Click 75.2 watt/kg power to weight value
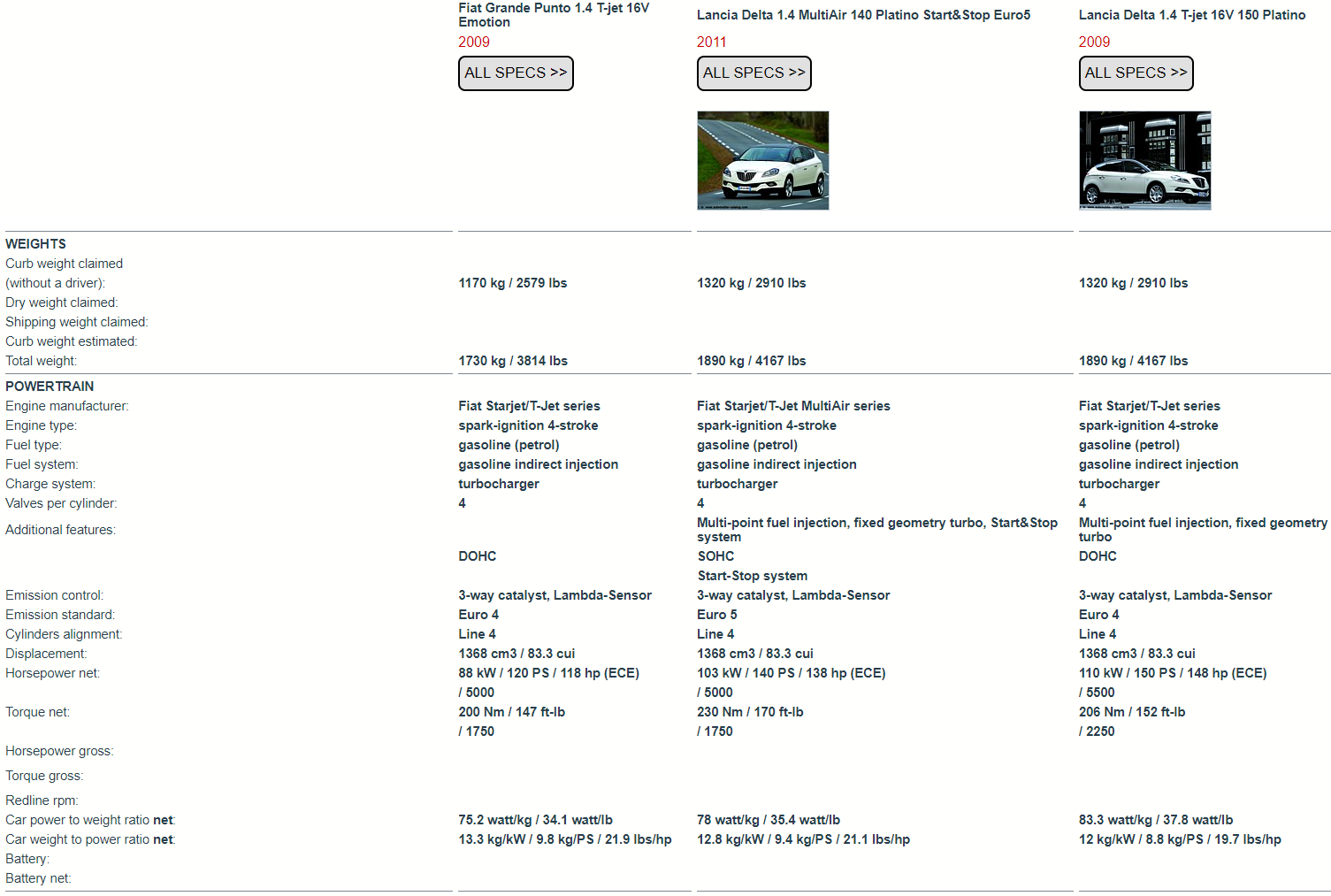 click(x=535, y=820)
